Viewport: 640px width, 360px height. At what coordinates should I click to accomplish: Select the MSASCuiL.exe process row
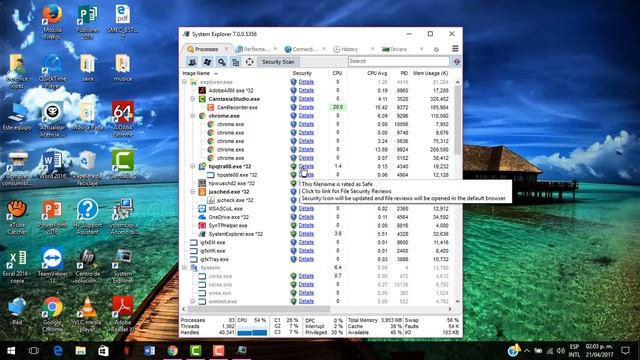coord(316,209)
